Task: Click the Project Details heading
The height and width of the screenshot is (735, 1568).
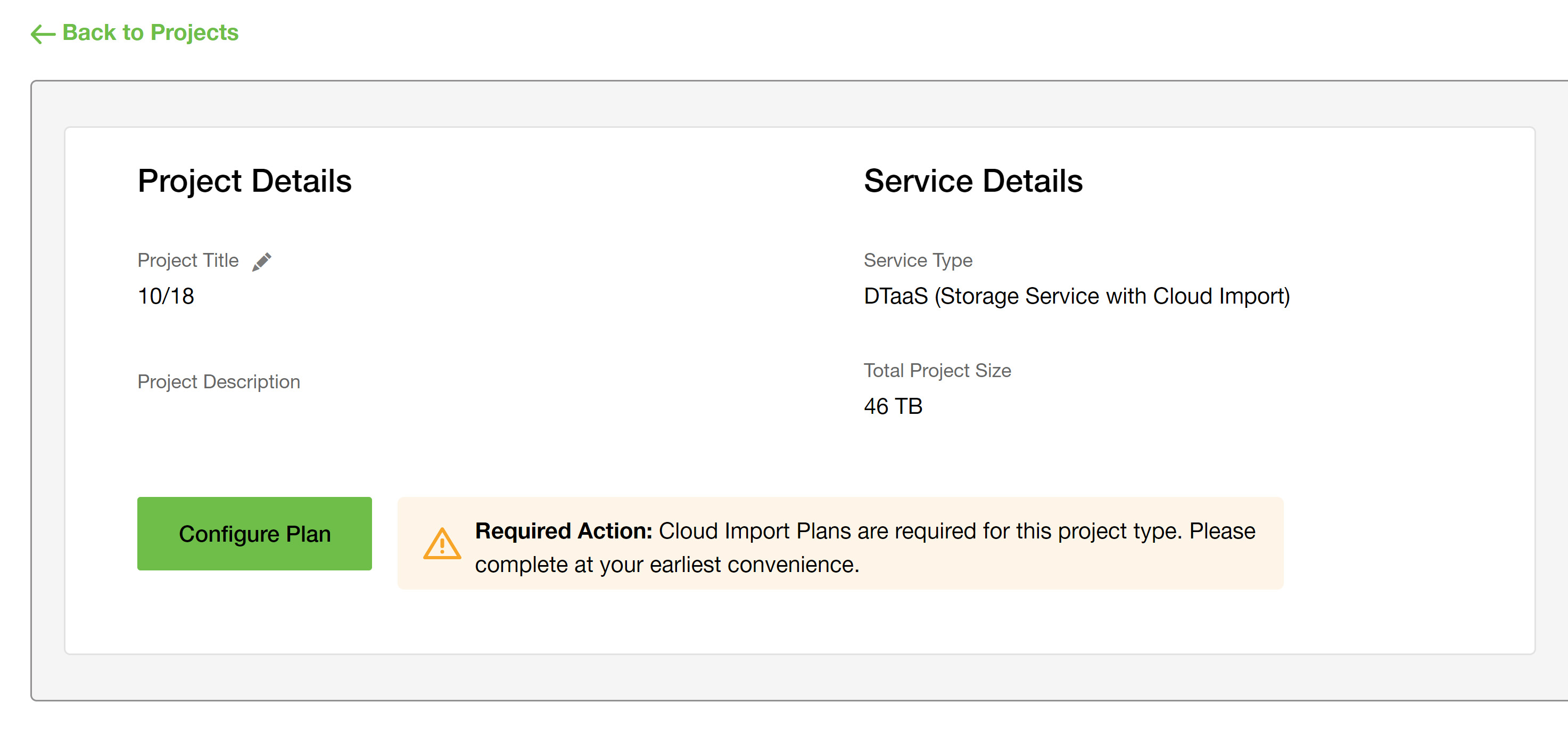Action: 244,181
